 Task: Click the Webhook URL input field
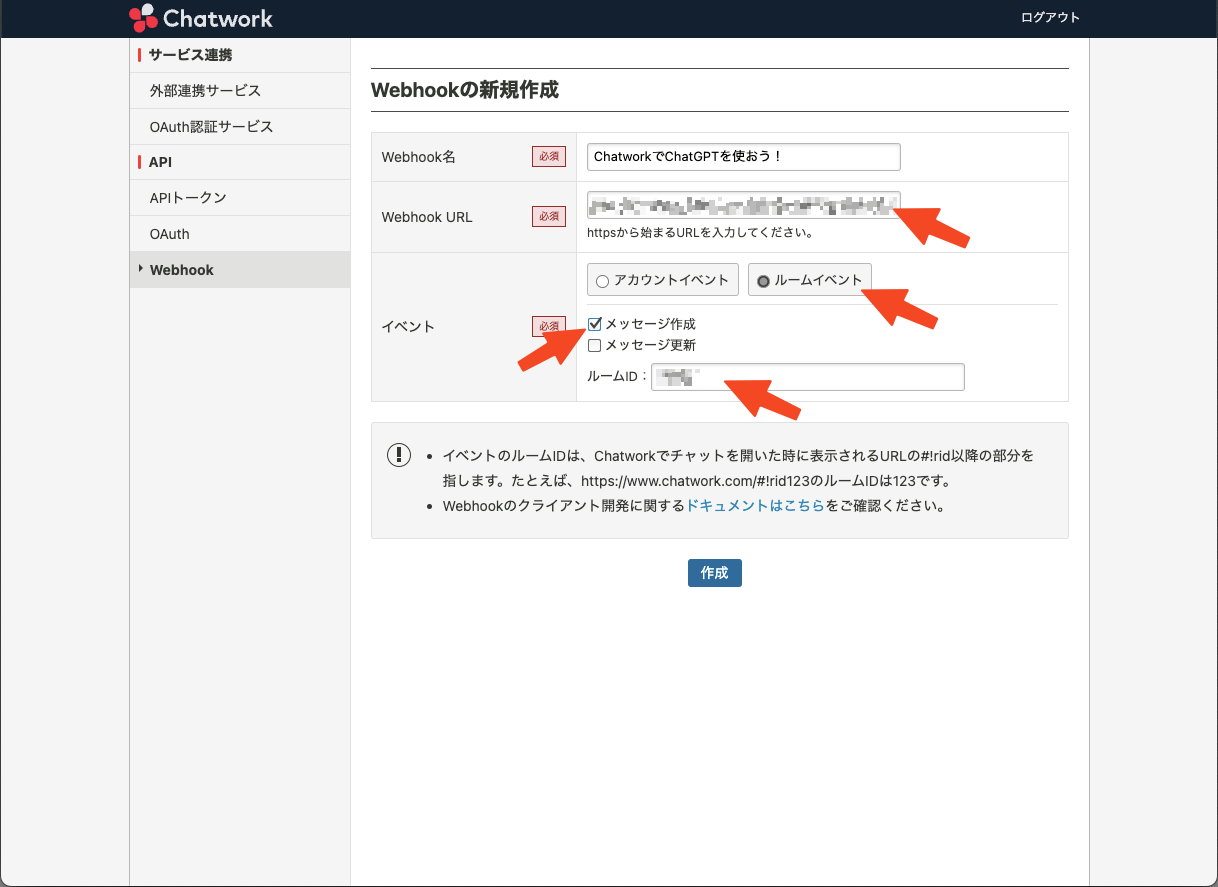(x=744, y=206)
